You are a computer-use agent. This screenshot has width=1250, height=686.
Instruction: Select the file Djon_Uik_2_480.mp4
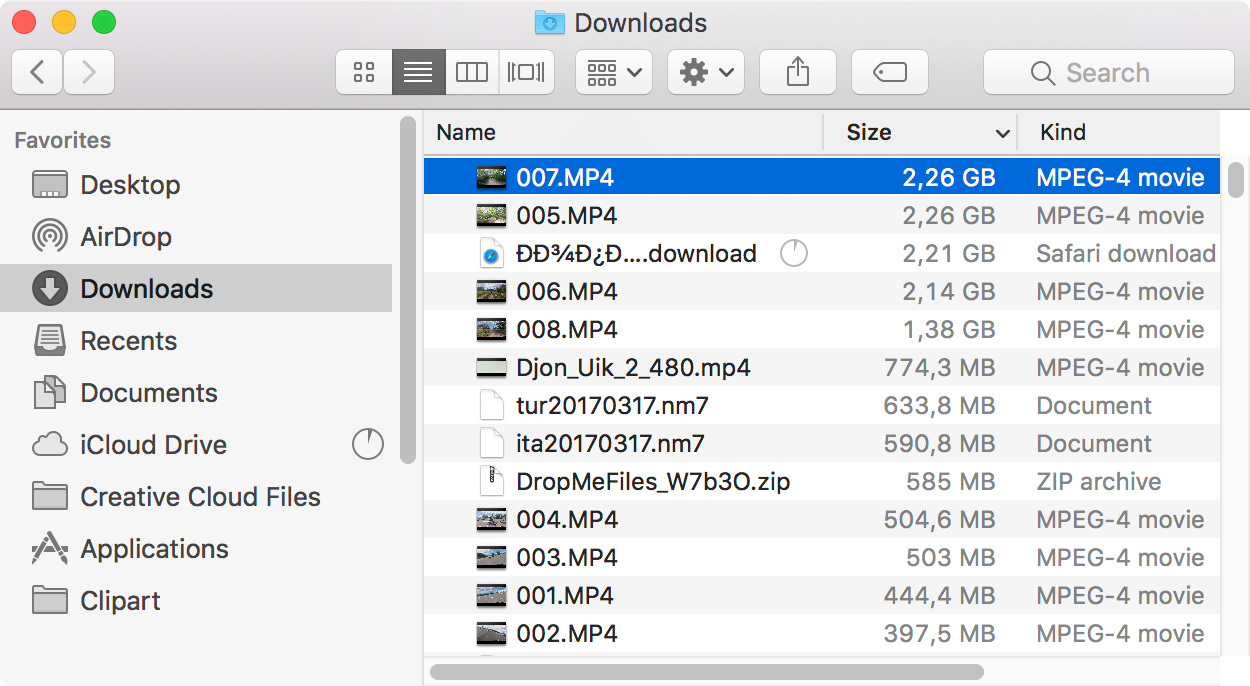pyautogui.click(x=822, y=368)
